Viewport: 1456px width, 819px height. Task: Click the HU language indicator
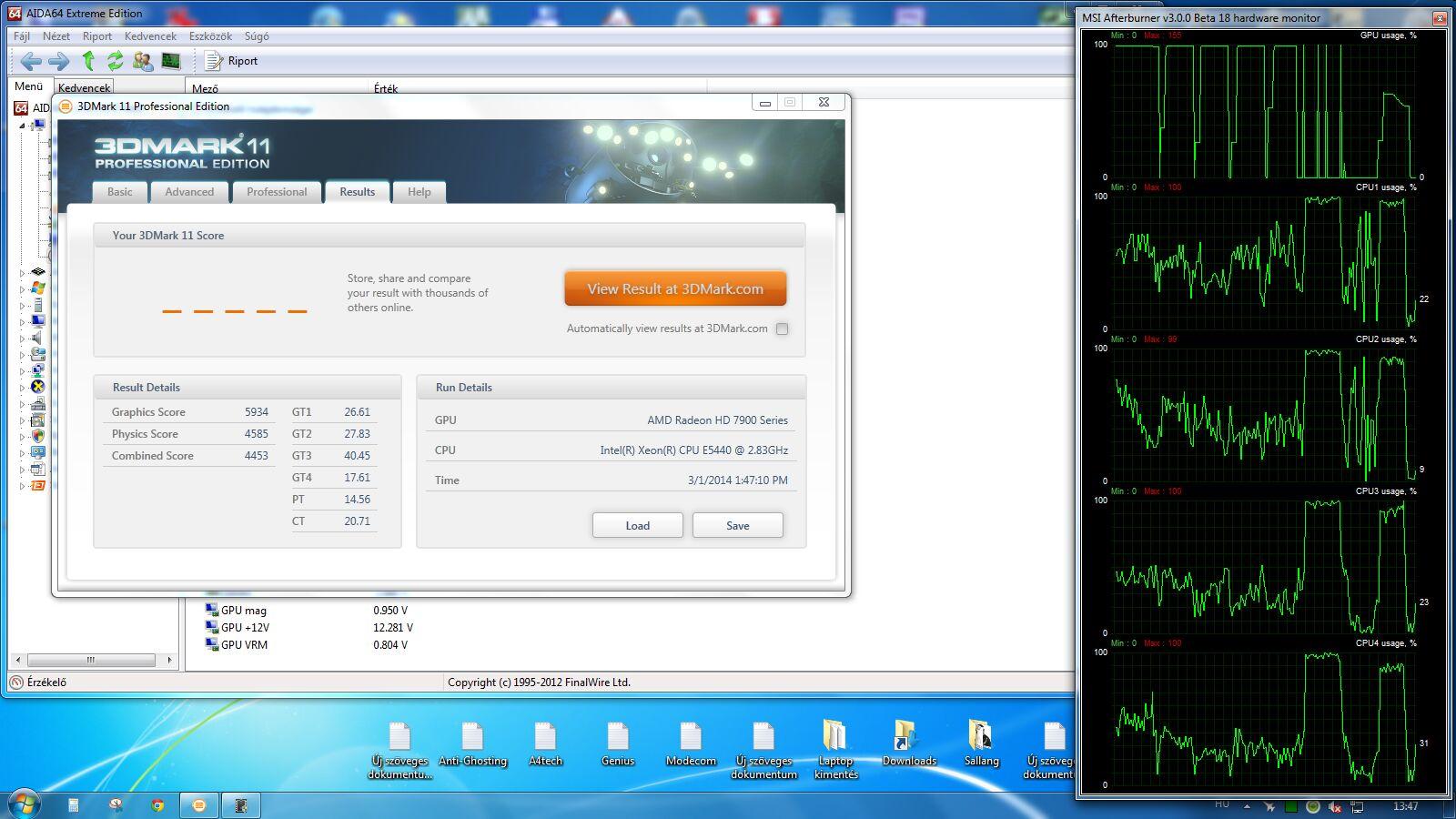pyautogui.click(x=1222, y=804)
